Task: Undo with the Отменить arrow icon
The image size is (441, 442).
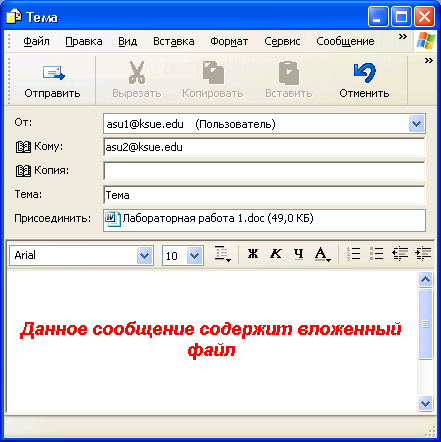Action: point(364,72)
